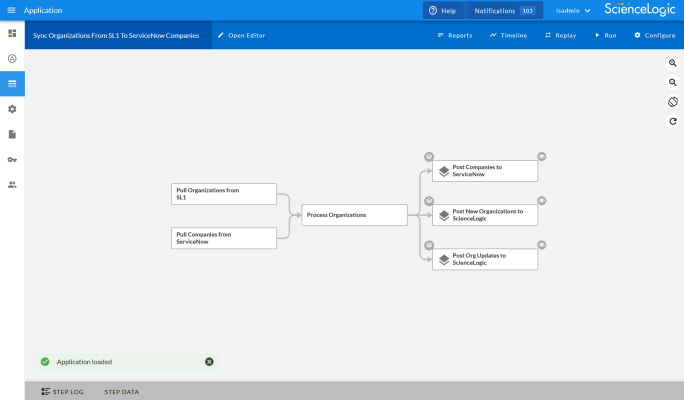Click layers icon on Post Companies step
The width and height of the screenshot is (684, 400).
tap(444, 171)
